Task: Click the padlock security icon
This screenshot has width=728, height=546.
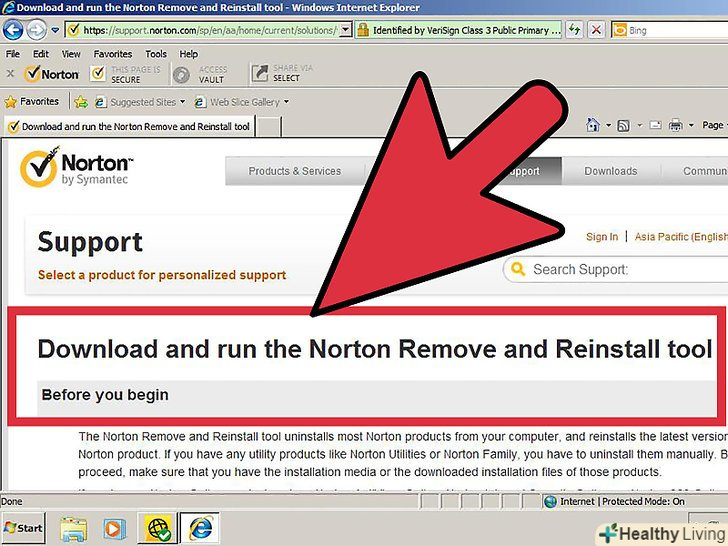Action: (363, 30)
